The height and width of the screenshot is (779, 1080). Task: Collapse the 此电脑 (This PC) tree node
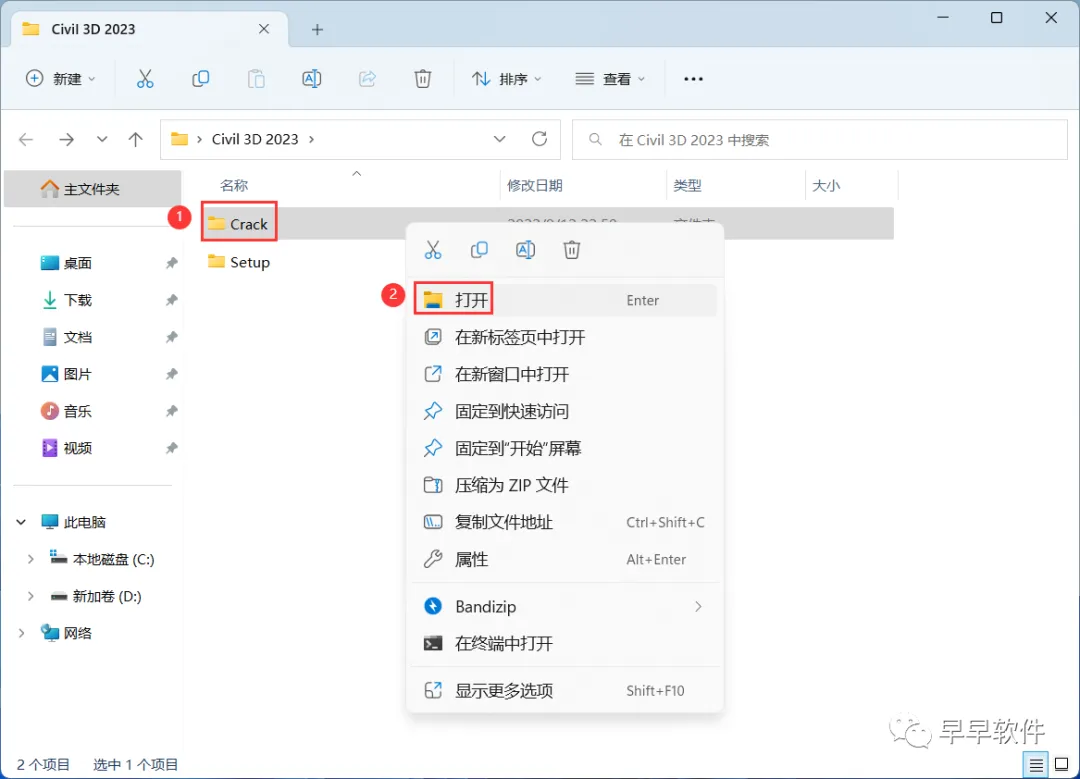21,522
